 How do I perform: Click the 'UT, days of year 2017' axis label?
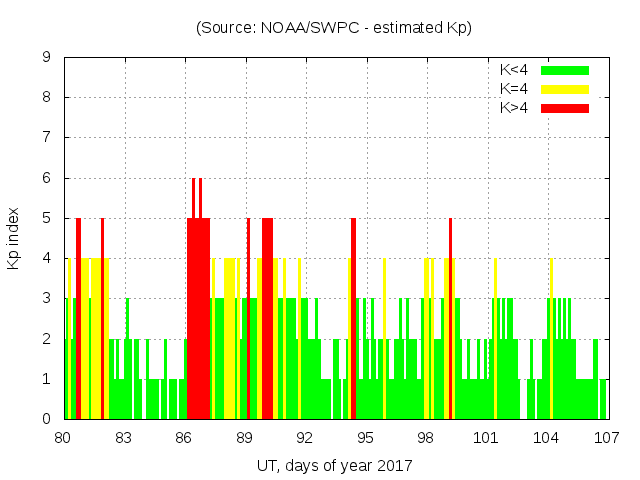(x=334, y=465)
